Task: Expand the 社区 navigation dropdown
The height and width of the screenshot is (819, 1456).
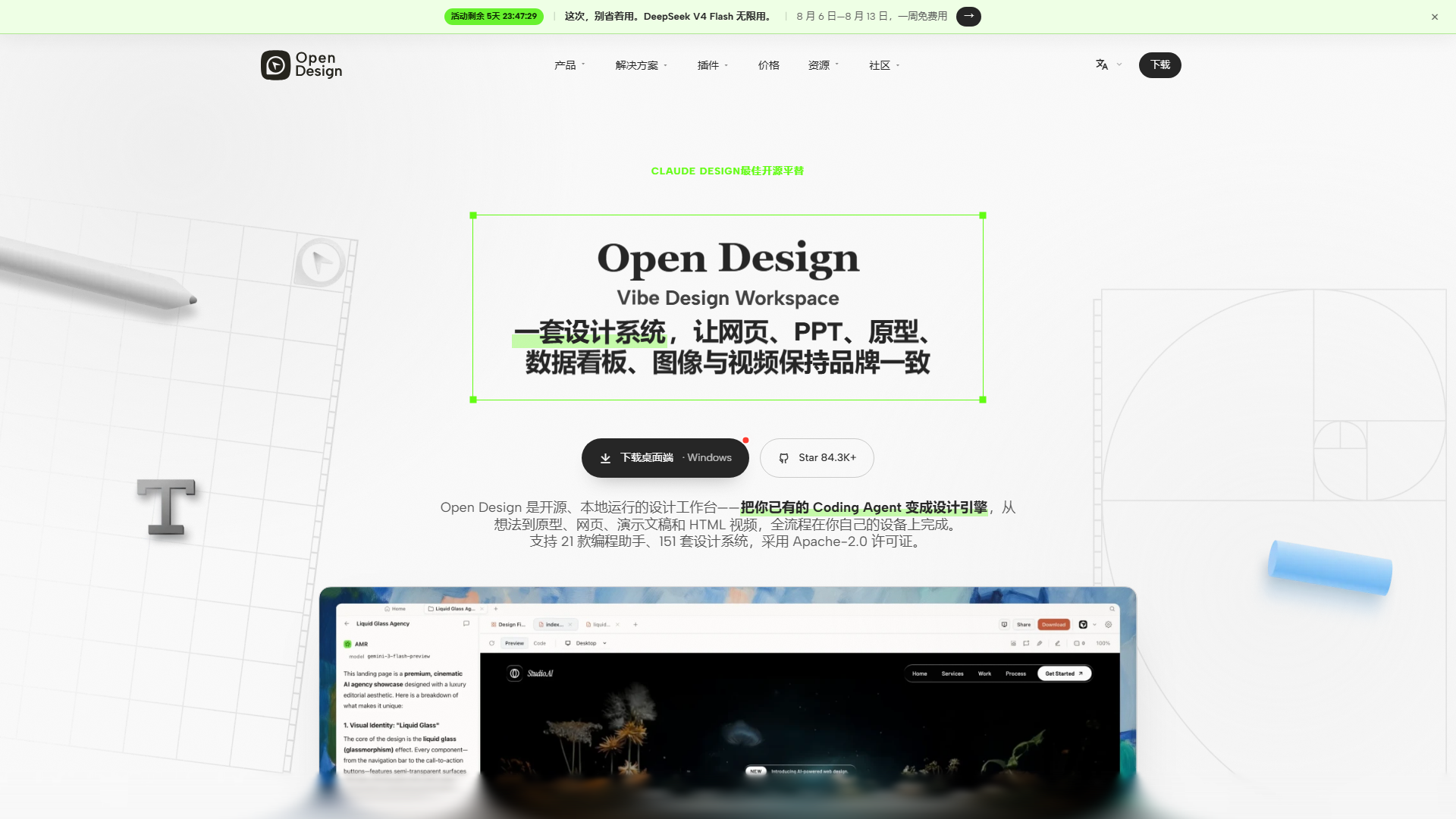Action: coord(884,65)
